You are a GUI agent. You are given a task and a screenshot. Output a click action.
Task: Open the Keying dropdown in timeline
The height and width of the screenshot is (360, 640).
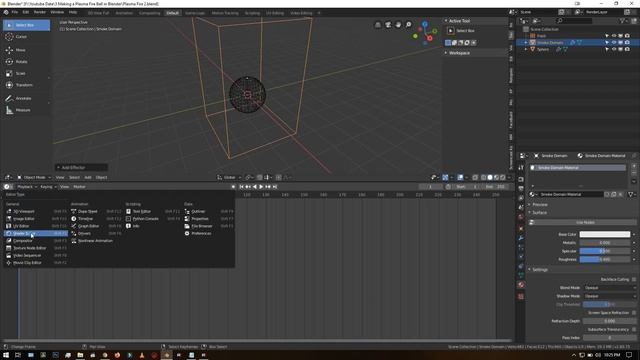[x=48, y=187]
